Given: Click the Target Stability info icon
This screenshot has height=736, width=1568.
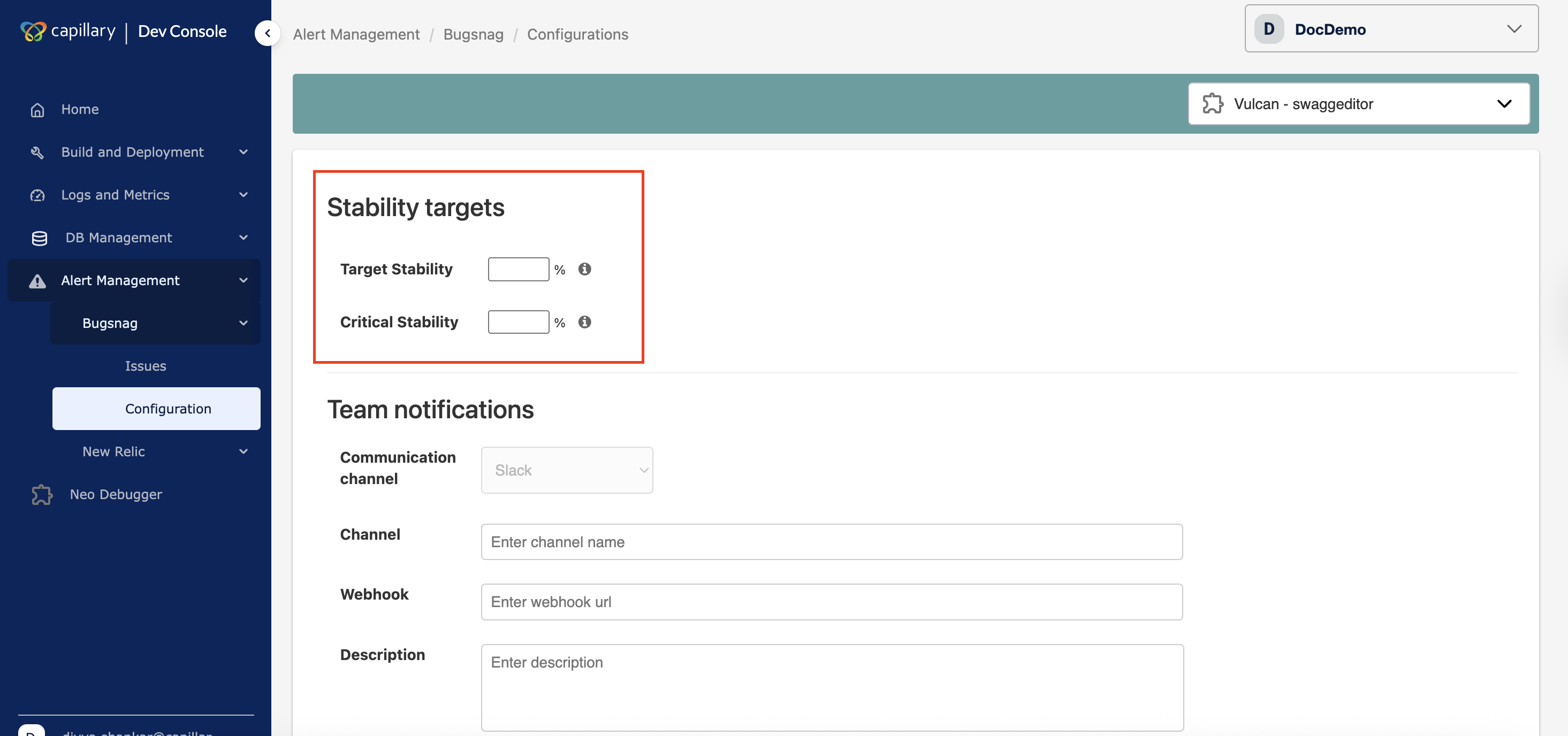Looking at the screenshot, I should point(584,269).
